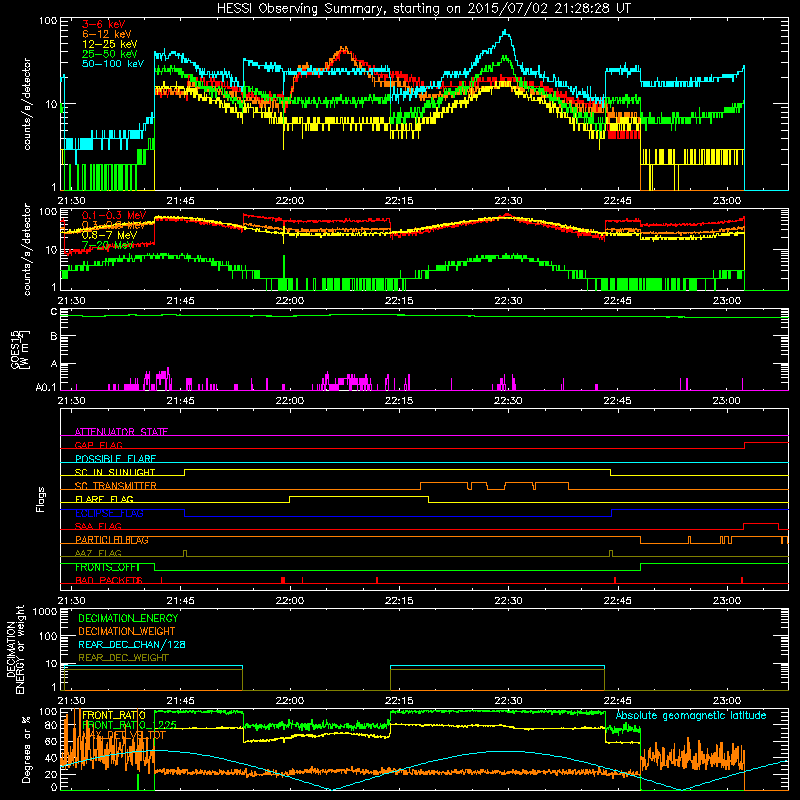This screenshot has width=800, height=800.
Task: Select the SC_TRANSMITTER flag label
Action: 116,486
